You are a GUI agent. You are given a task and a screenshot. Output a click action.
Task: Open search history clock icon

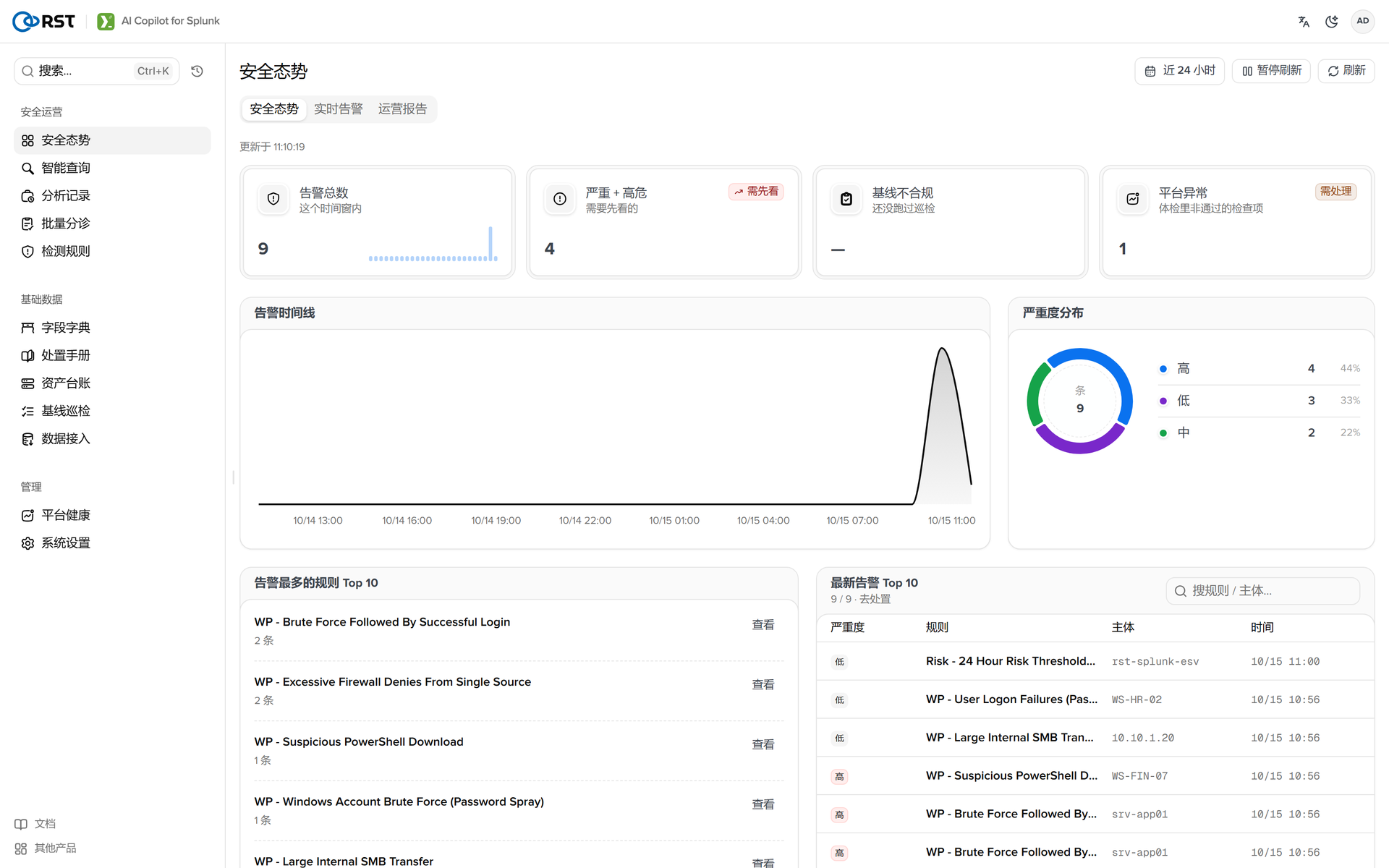pos(197,71)
